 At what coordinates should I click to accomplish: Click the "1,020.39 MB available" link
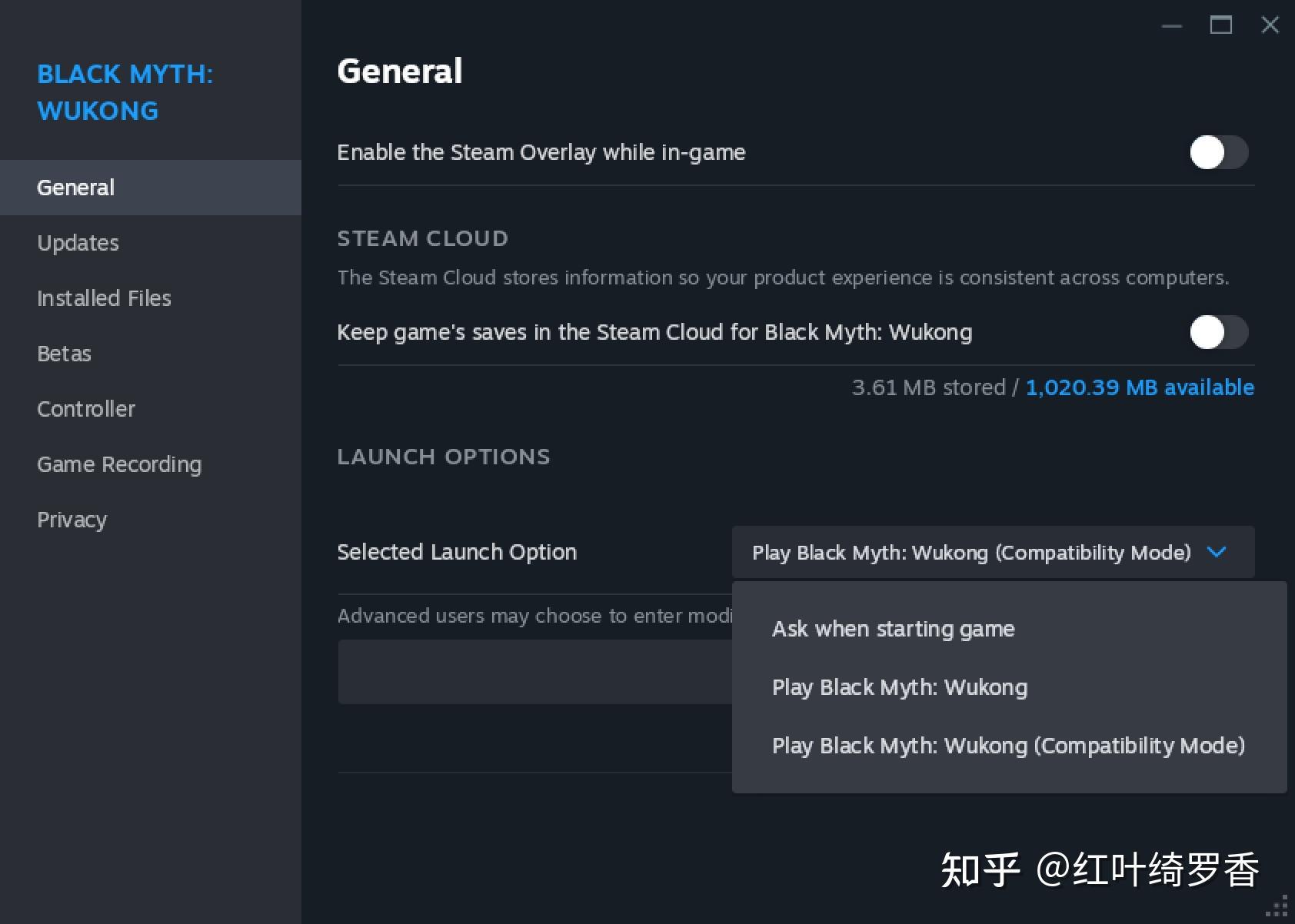tap(1139, 387)
